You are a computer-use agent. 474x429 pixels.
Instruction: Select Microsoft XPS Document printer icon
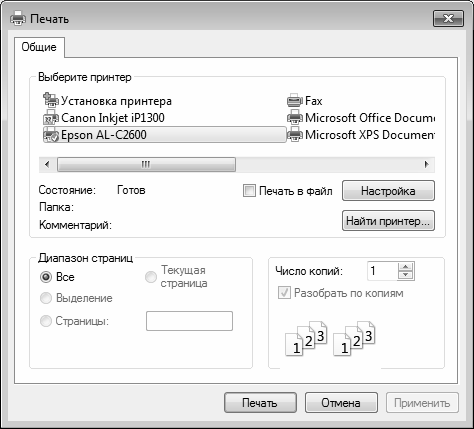tap(295, 135)
